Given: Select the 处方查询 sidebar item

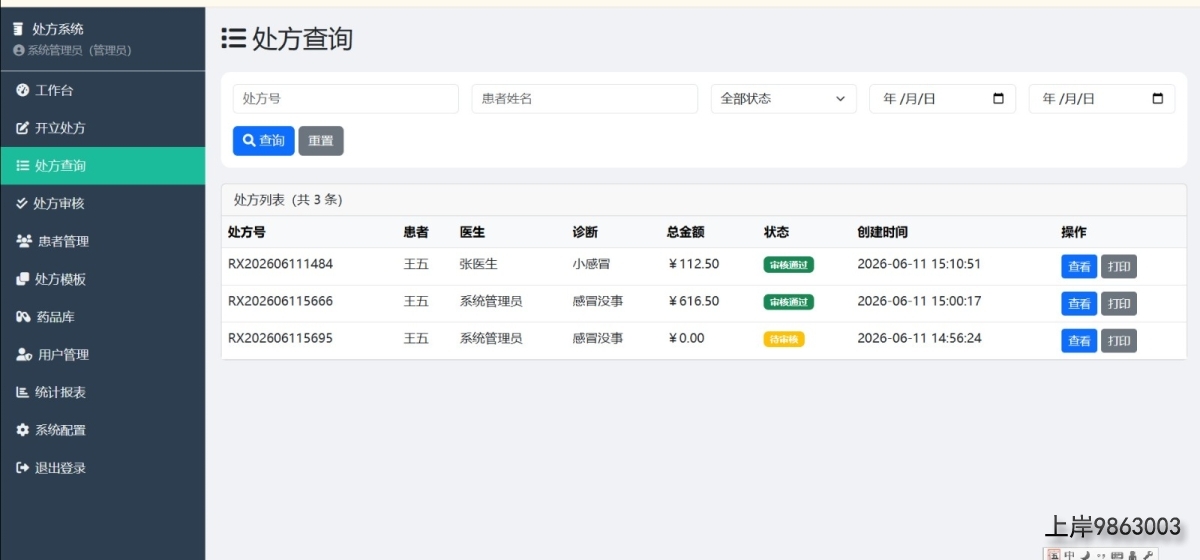Looking at the screenshot, I should click(102, 166).
